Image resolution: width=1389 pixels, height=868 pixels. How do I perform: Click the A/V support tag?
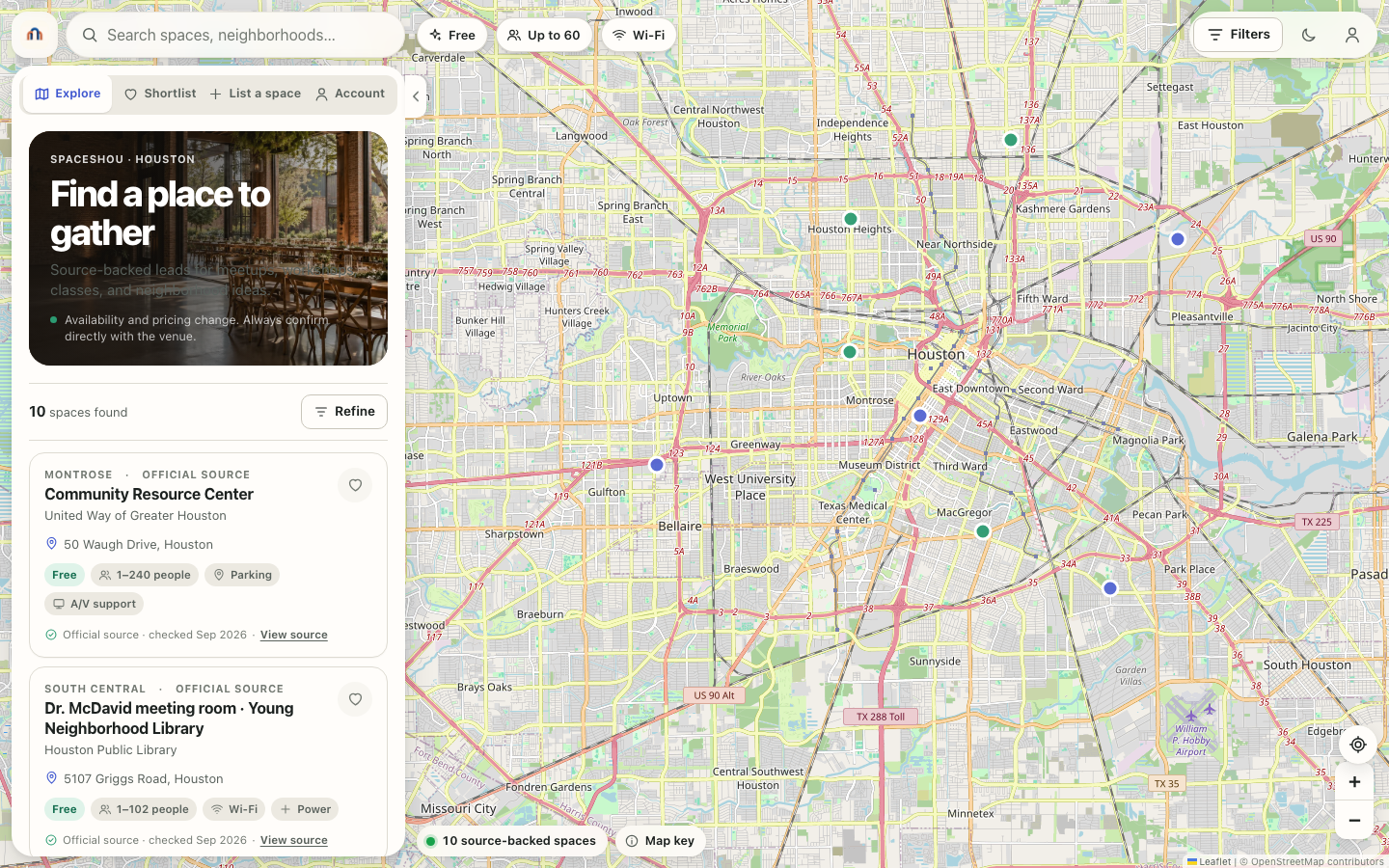[94, 604]
